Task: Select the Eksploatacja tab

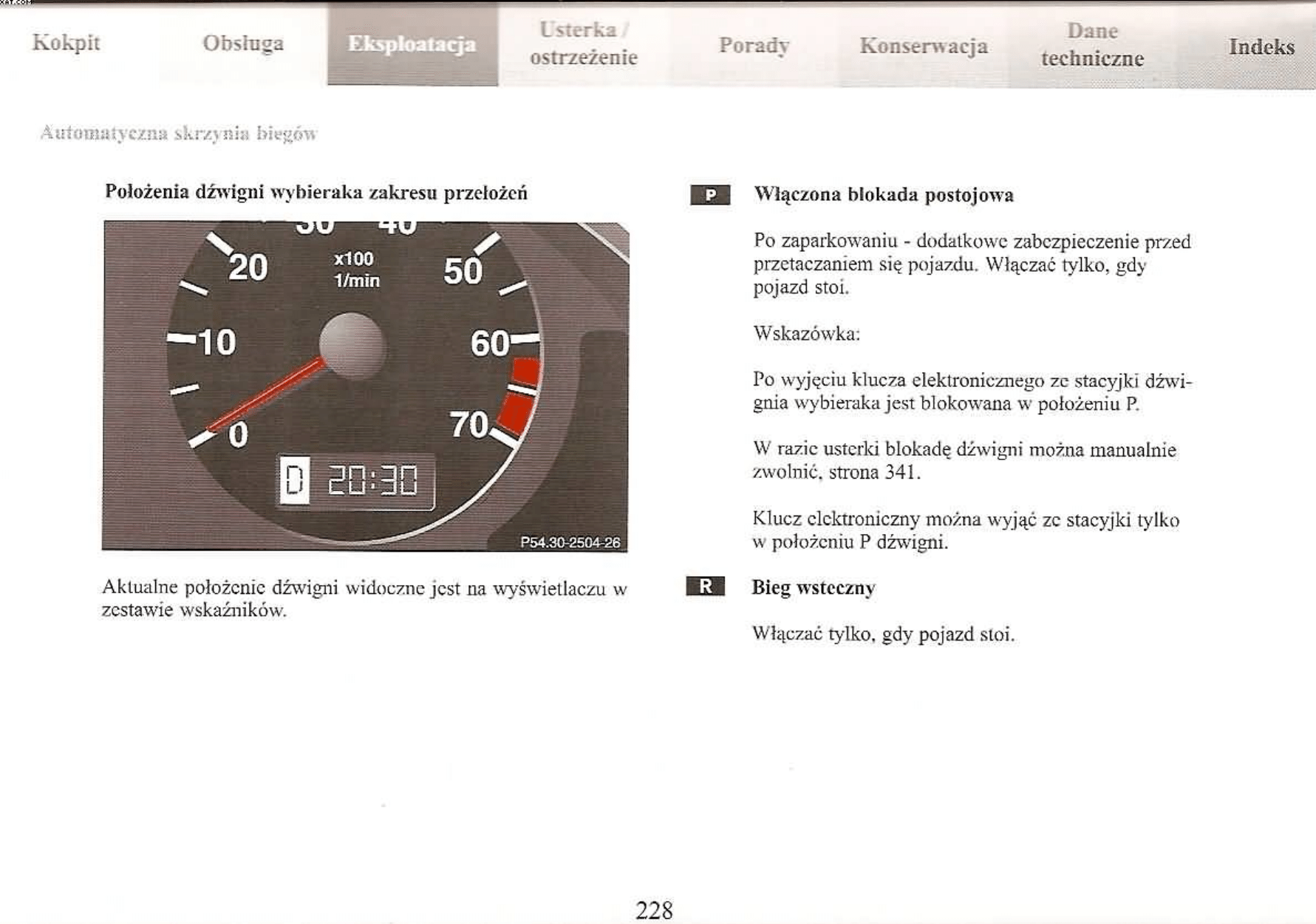Action: pyautogui.click(x=412, y=44)
